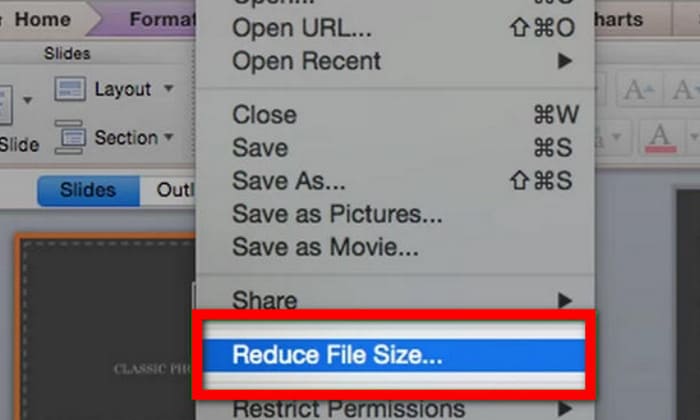Viewport: 700px width, 420px height.
Task: Expand the New Slide dropdown arrow
Action: (27, 100)
